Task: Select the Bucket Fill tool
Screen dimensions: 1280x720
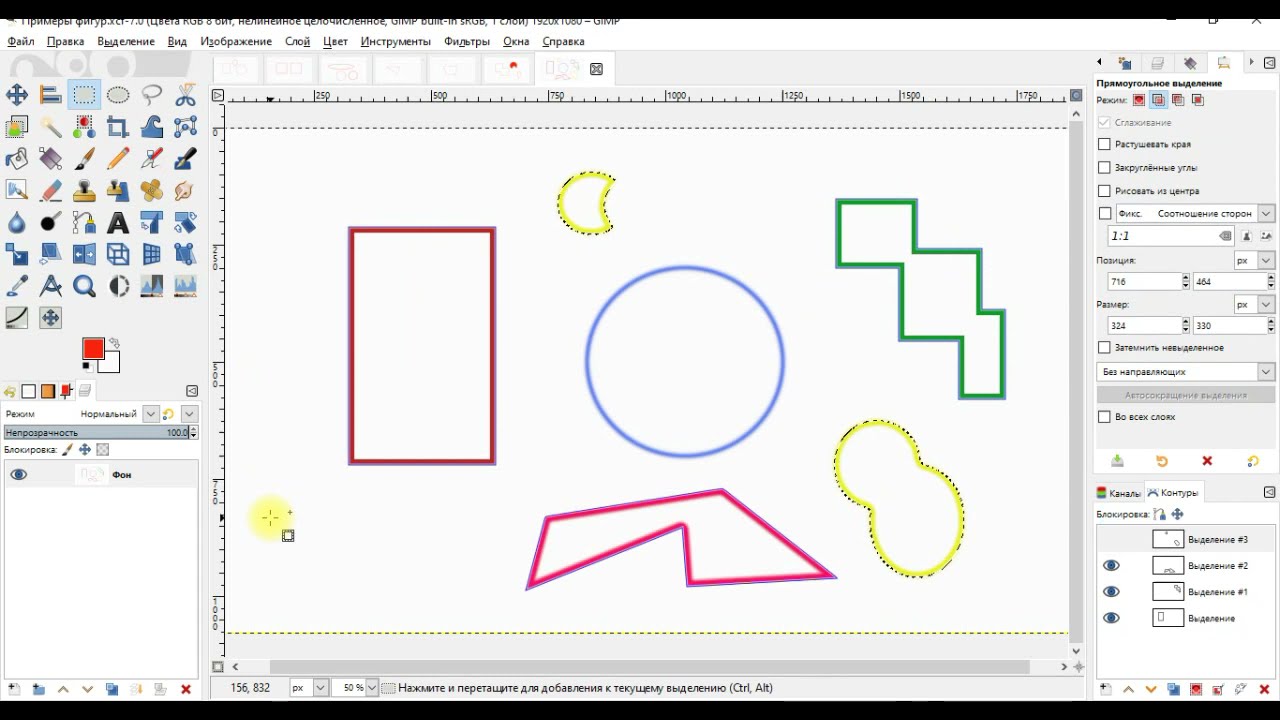Action: (16, 158)
